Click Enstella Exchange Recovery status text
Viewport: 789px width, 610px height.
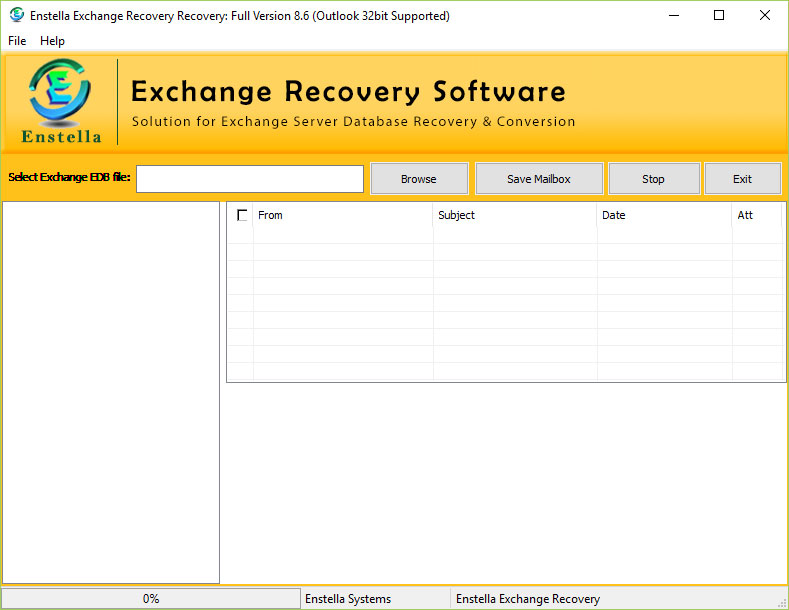click(x=528, y=599)
